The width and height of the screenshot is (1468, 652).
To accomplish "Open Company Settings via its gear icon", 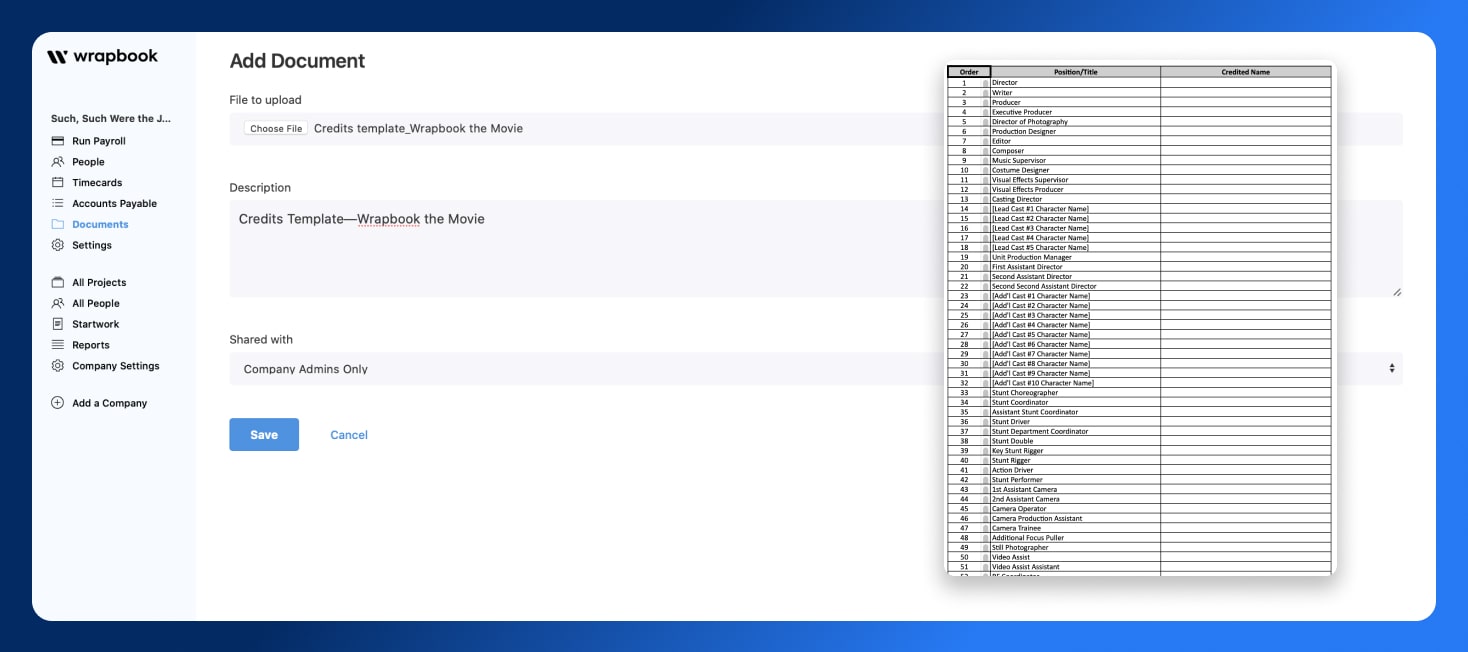I will (x=57, y=365).
